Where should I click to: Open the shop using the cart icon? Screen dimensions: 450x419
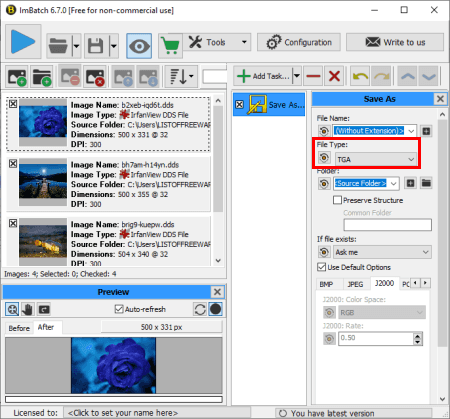170,46
